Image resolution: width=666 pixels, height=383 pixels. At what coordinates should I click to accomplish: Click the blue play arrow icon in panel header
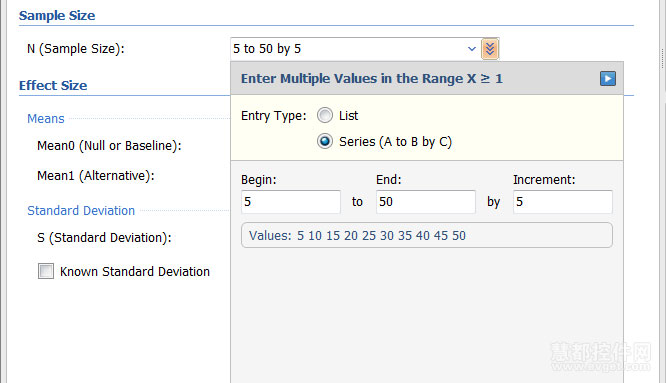(x=607, y=79)
